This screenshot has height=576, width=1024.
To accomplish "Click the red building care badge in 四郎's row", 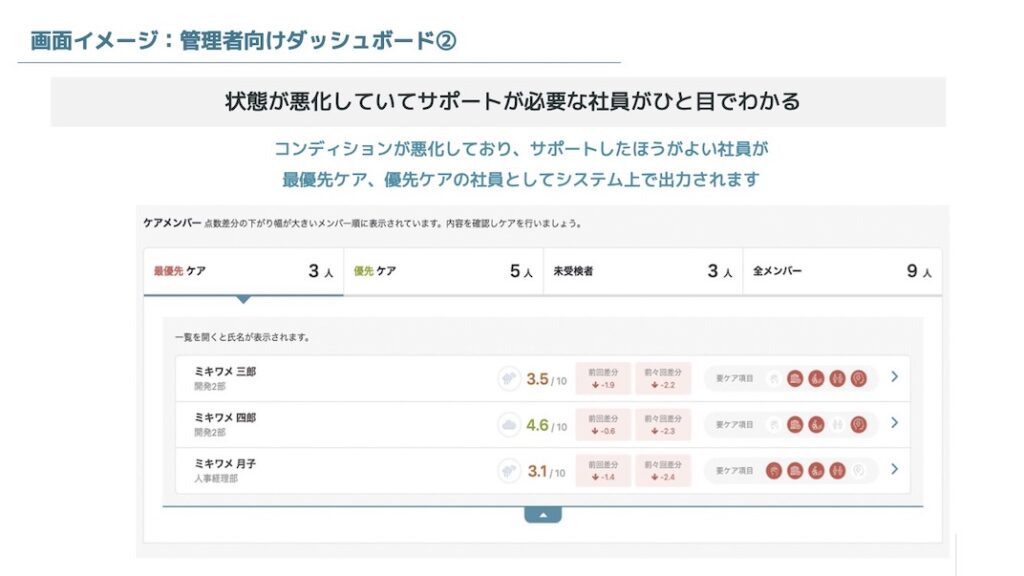I will tap(795, 424).
